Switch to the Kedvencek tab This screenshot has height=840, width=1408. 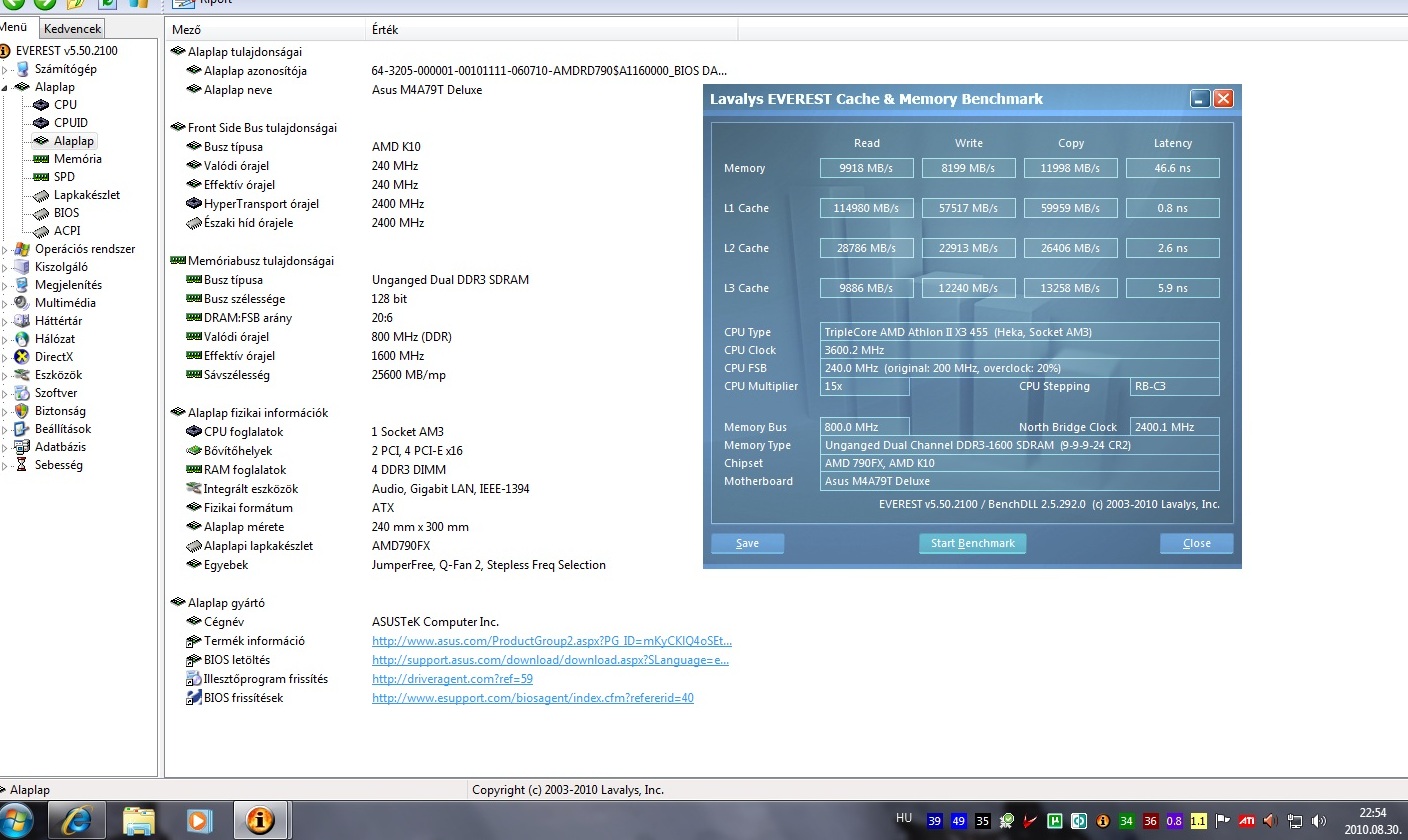(x=73, y=29)
